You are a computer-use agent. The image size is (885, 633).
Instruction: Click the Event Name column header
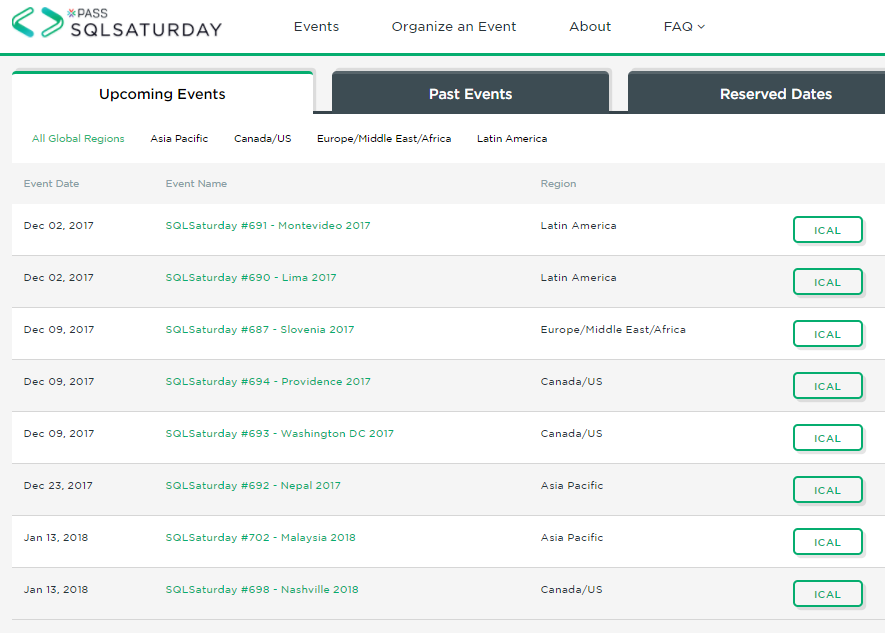tap(196, 183)
